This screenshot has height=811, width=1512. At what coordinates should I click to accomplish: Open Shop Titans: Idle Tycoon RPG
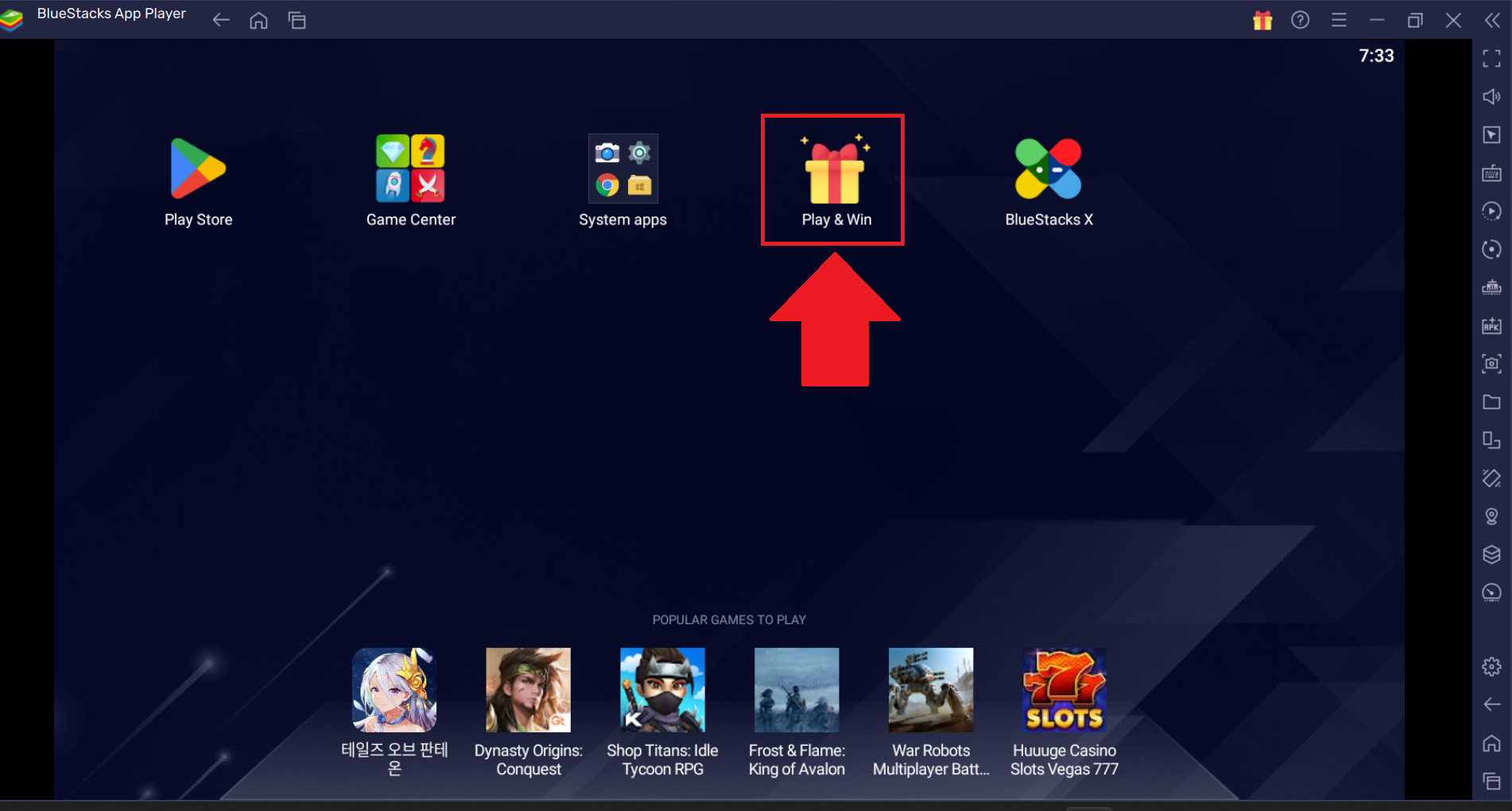[662, 690]
